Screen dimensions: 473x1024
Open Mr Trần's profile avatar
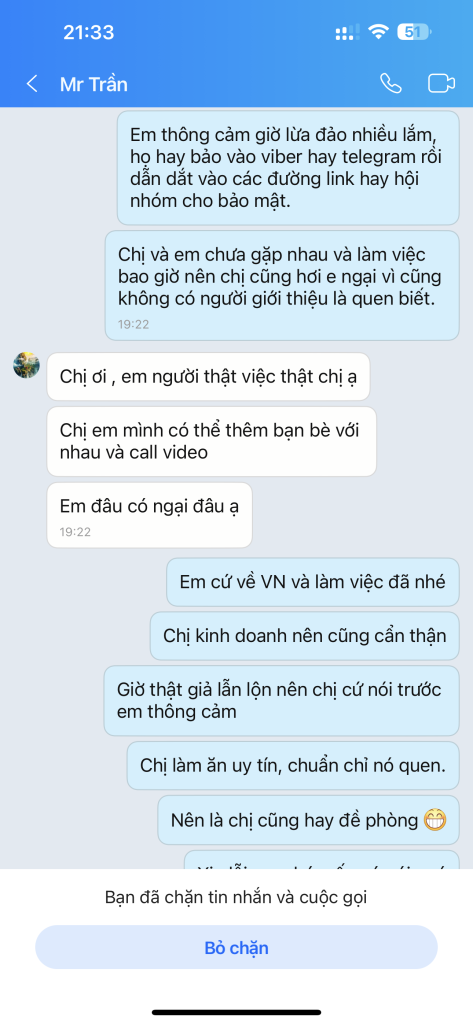[26, 365]
